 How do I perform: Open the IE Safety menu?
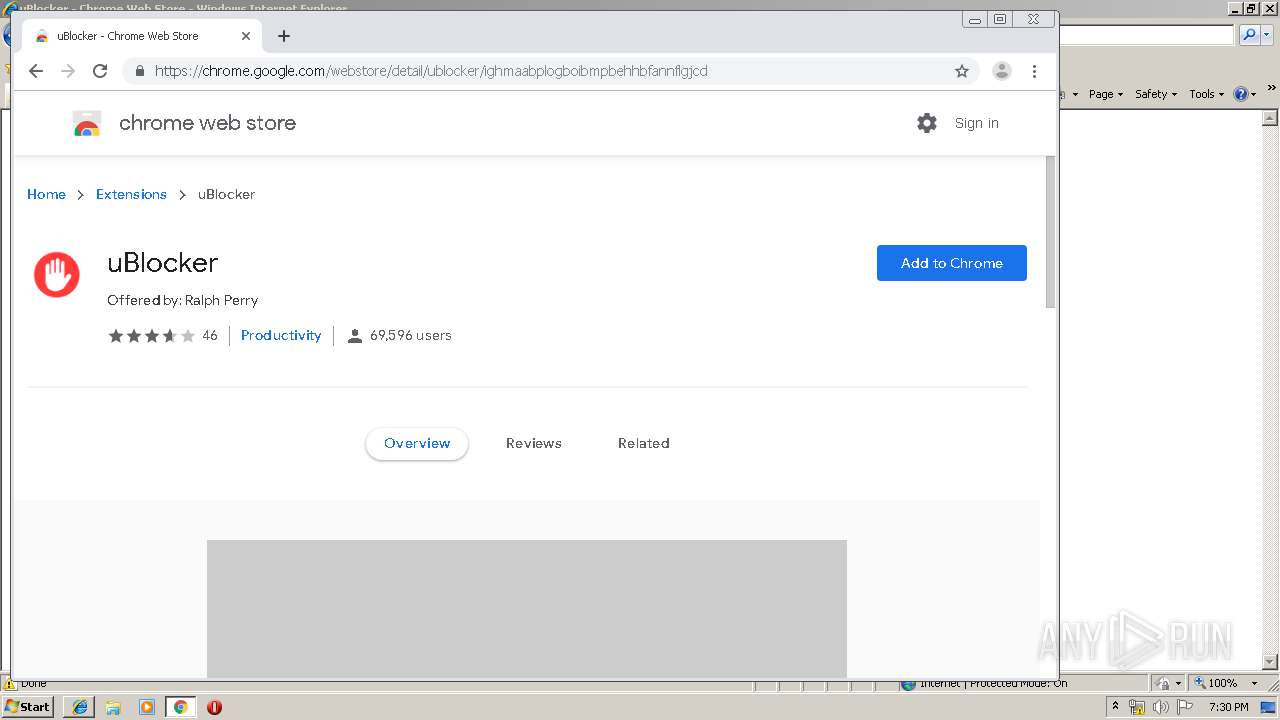pyautogui.click(x=1156, y=94)
